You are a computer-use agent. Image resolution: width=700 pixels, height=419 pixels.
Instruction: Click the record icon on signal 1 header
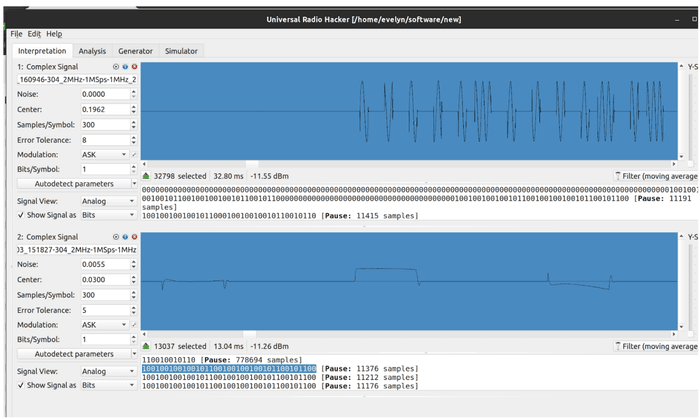pos(116,67)
